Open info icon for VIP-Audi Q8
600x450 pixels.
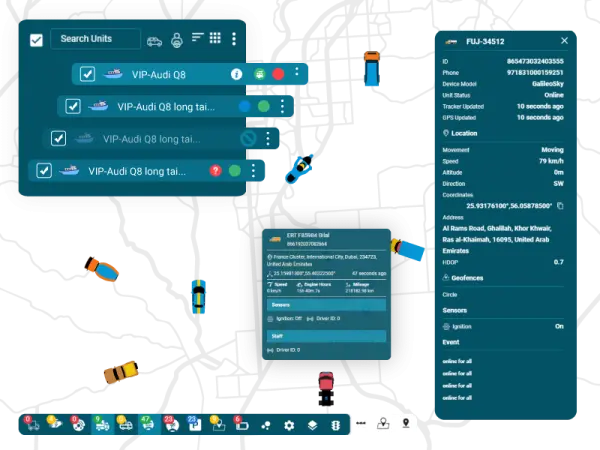tap(236, 74)
